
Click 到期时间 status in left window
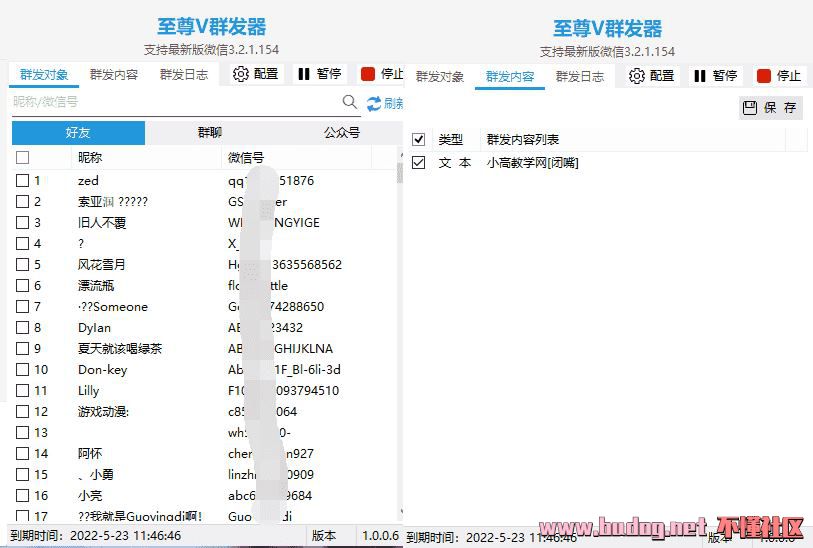[x=95, y=536]
